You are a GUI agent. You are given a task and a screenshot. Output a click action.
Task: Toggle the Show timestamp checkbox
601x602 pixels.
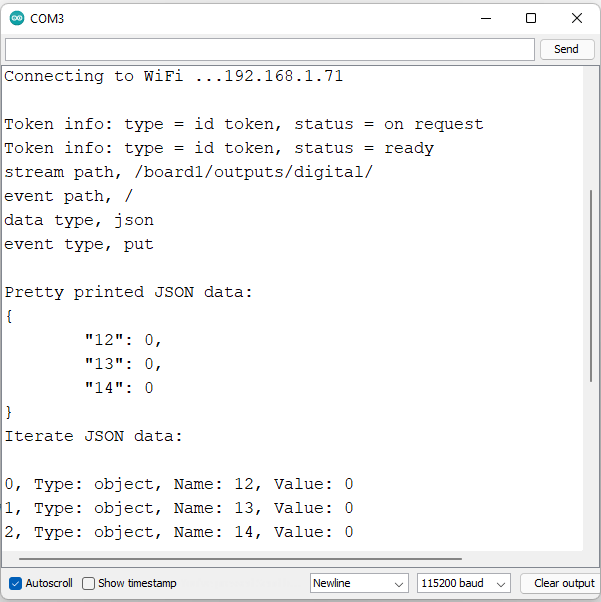[x=89, y=583]
